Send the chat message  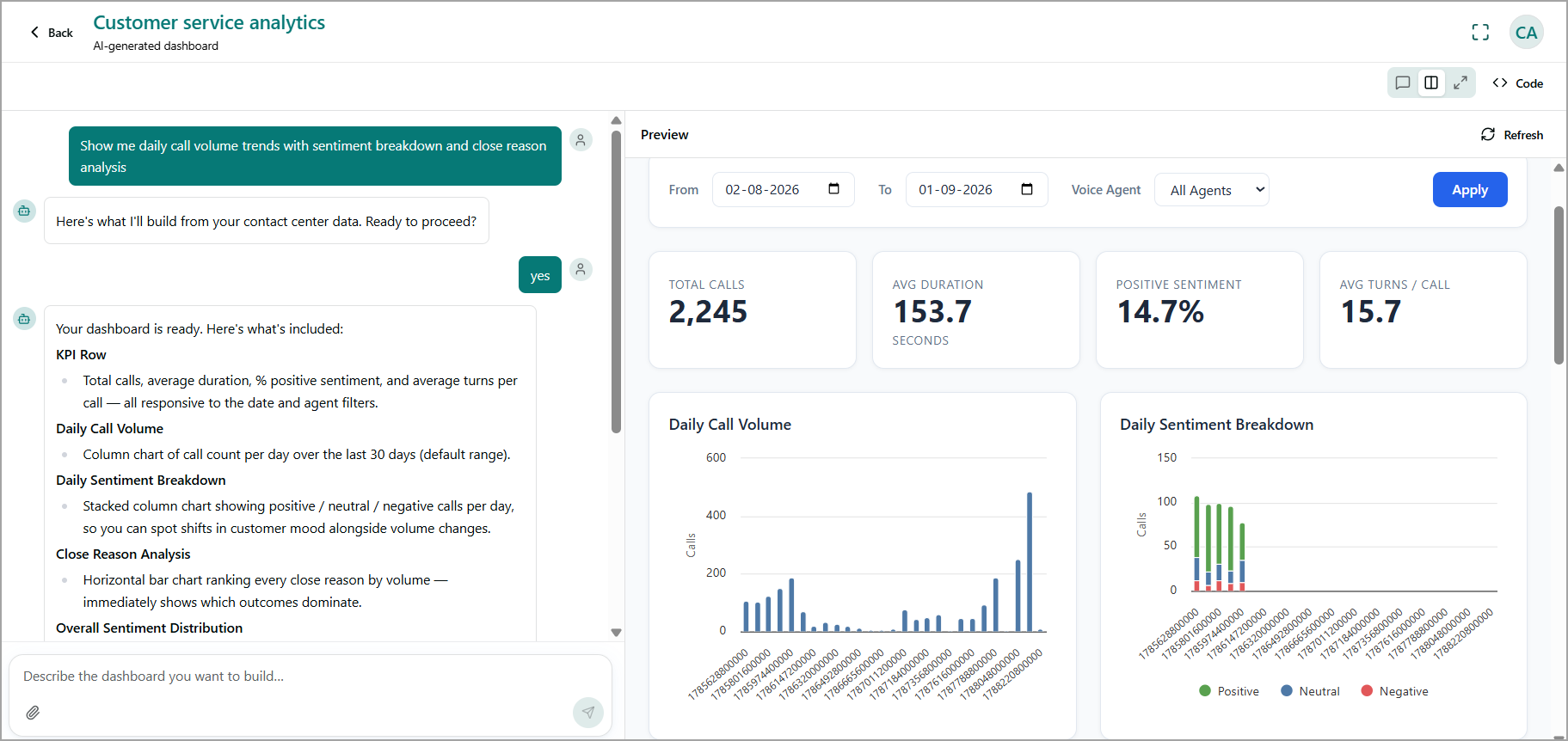[588, 712]
